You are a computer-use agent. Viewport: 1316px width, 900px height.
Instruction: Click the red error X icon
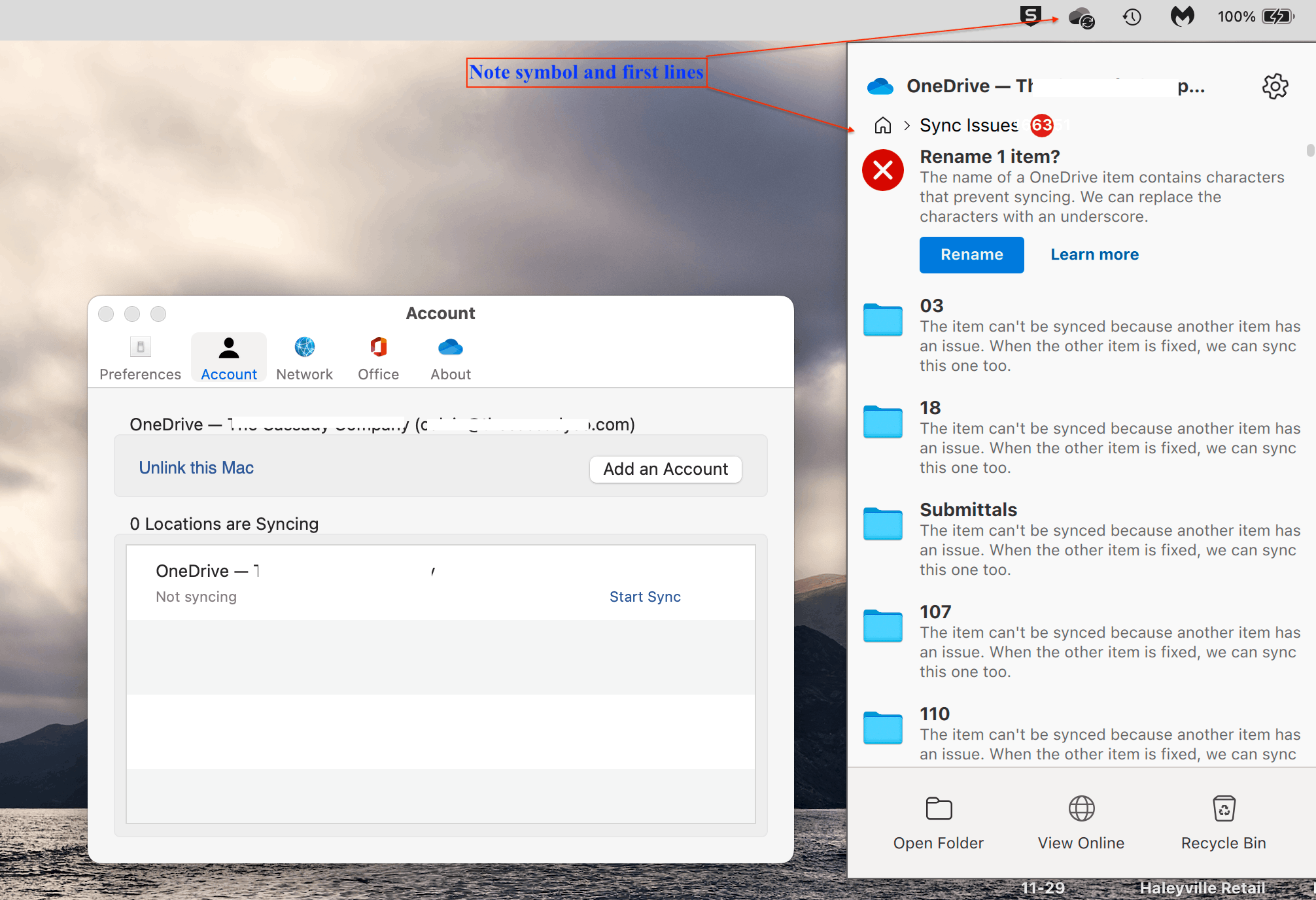click(883, 170)
